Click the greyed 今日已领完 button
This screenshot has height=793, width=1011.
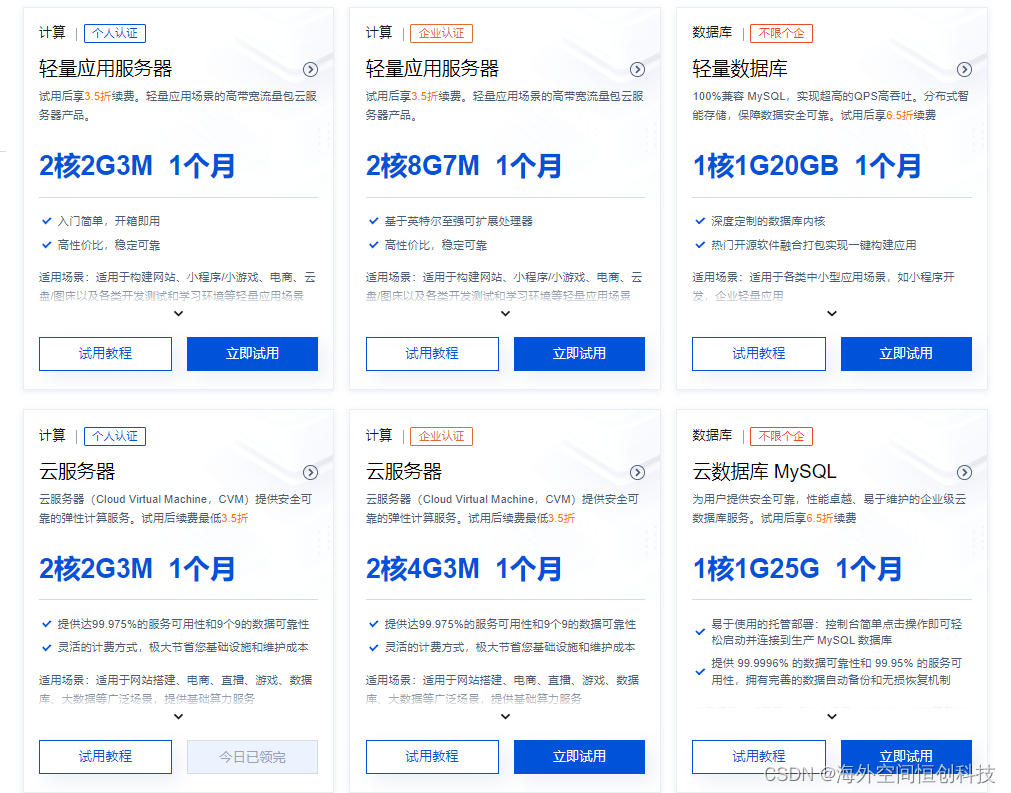[252, 756]
